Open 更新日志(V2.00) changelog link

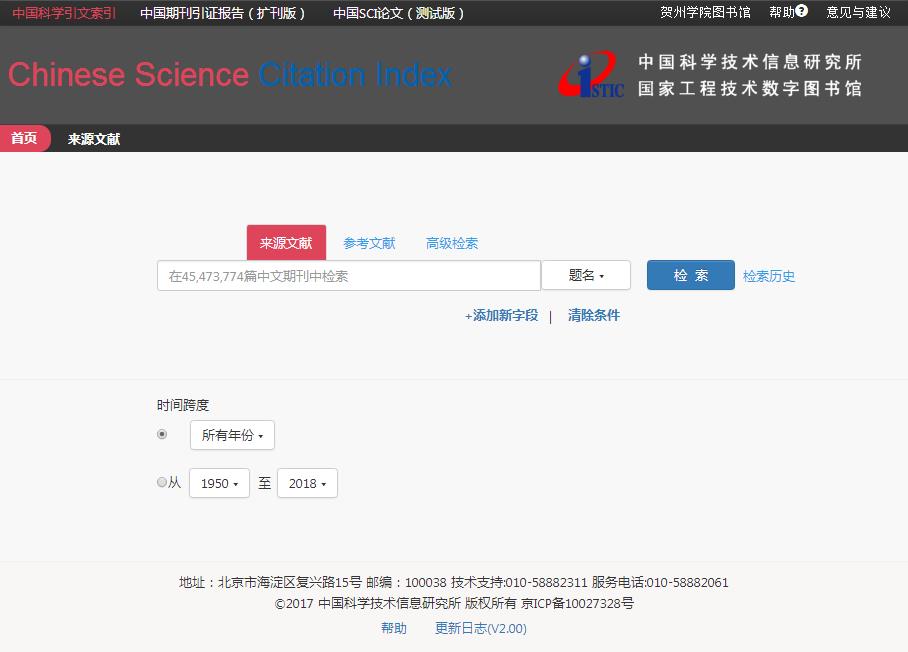481,628
